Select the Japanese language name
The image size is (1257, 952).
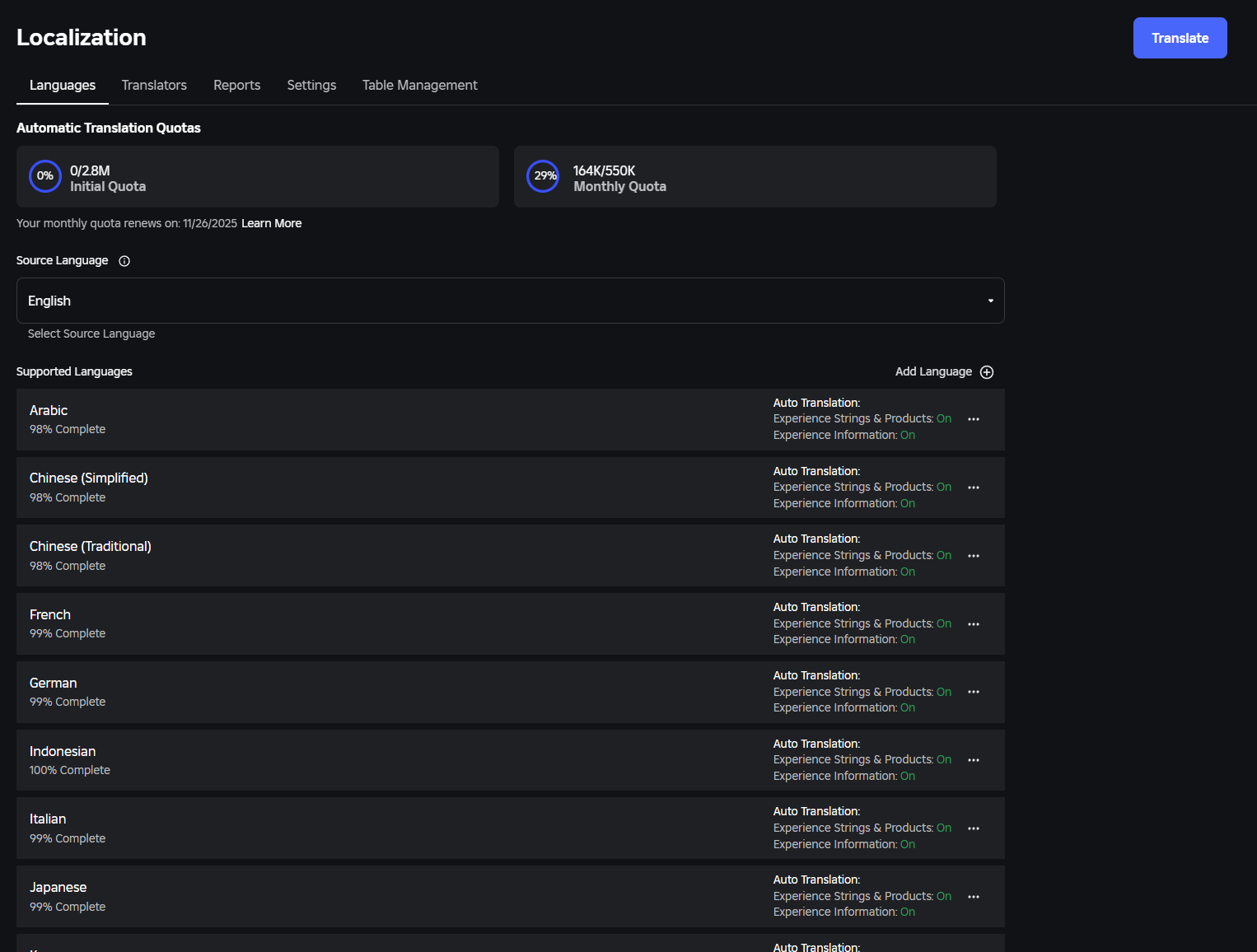[58, 888]
